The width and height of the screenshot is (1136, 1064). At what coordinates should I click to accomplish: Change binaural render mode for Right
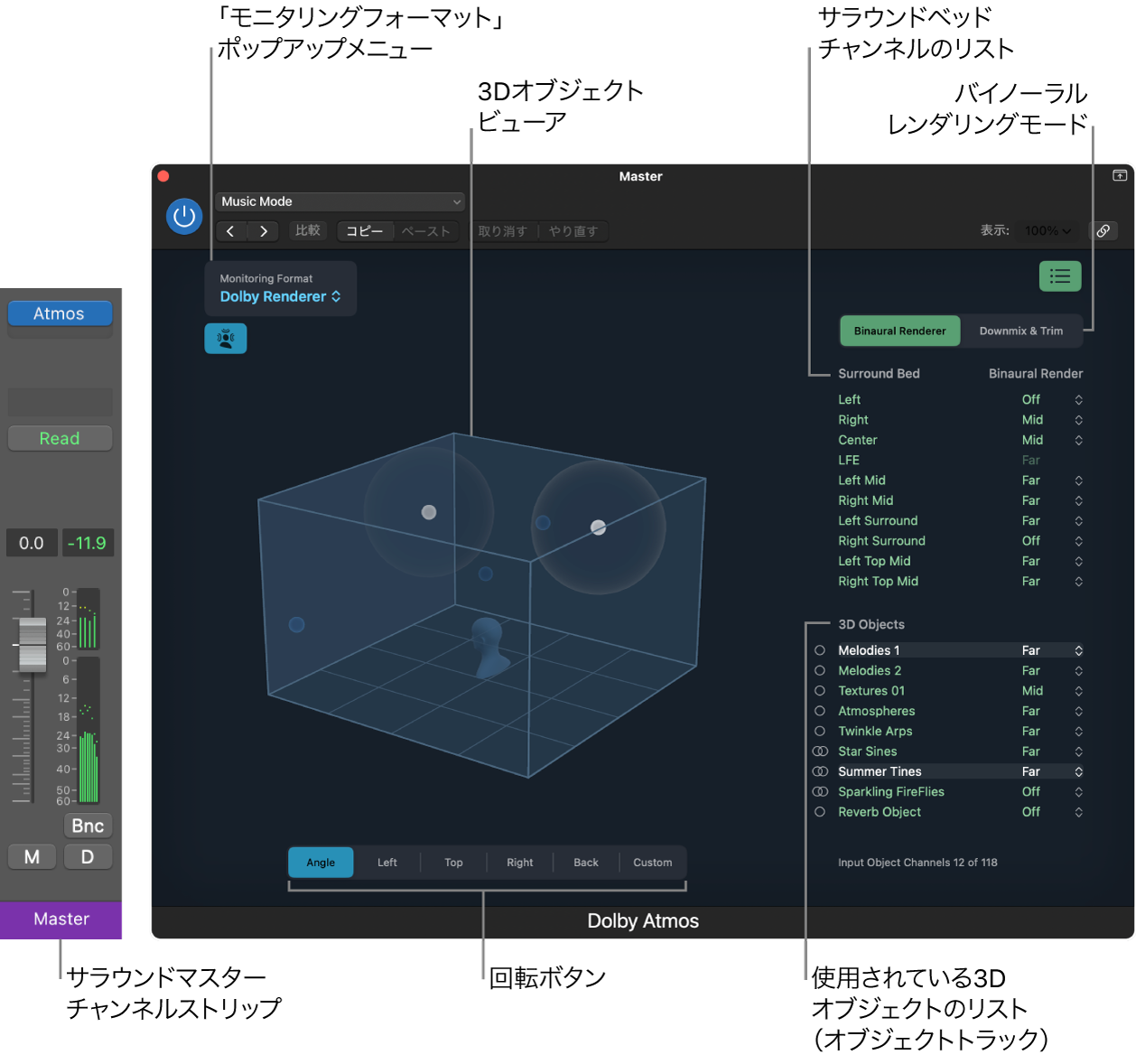(x=1052, y=420)
